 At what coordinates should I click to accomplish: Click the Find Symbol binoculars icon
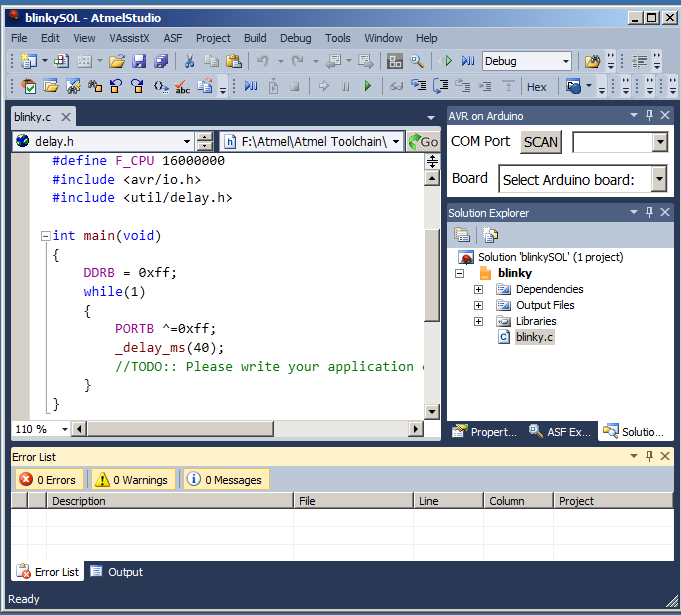coord(73,86)
